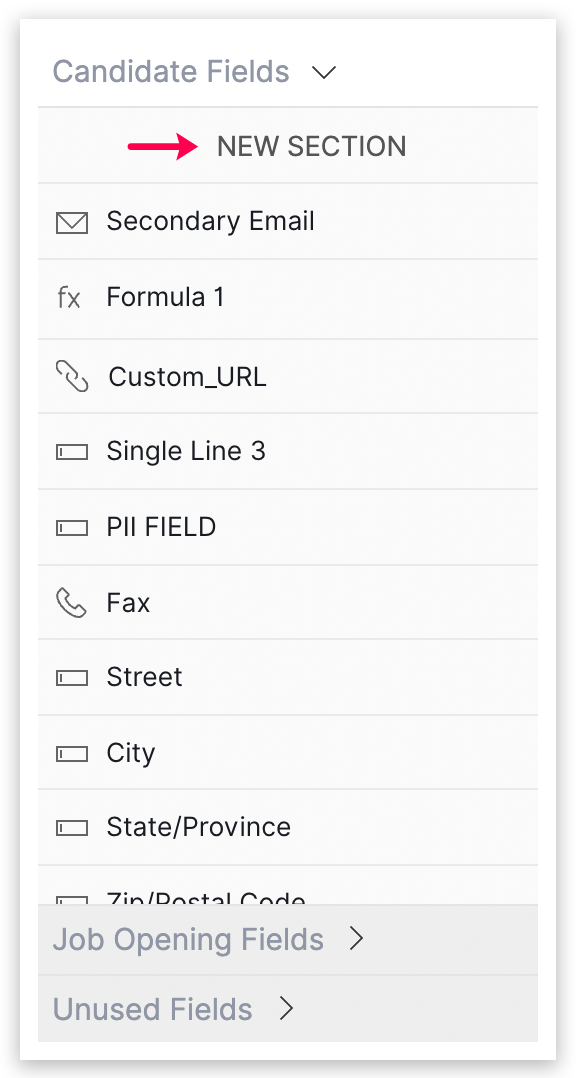576x1078 pixels.
Task: Select the Custom_URL field label
Action: pos(188,377)
